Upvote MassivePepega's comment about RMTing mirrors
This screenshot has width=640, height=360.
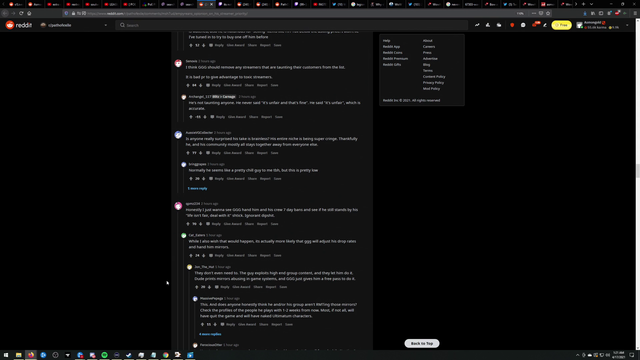pos(202,324)
